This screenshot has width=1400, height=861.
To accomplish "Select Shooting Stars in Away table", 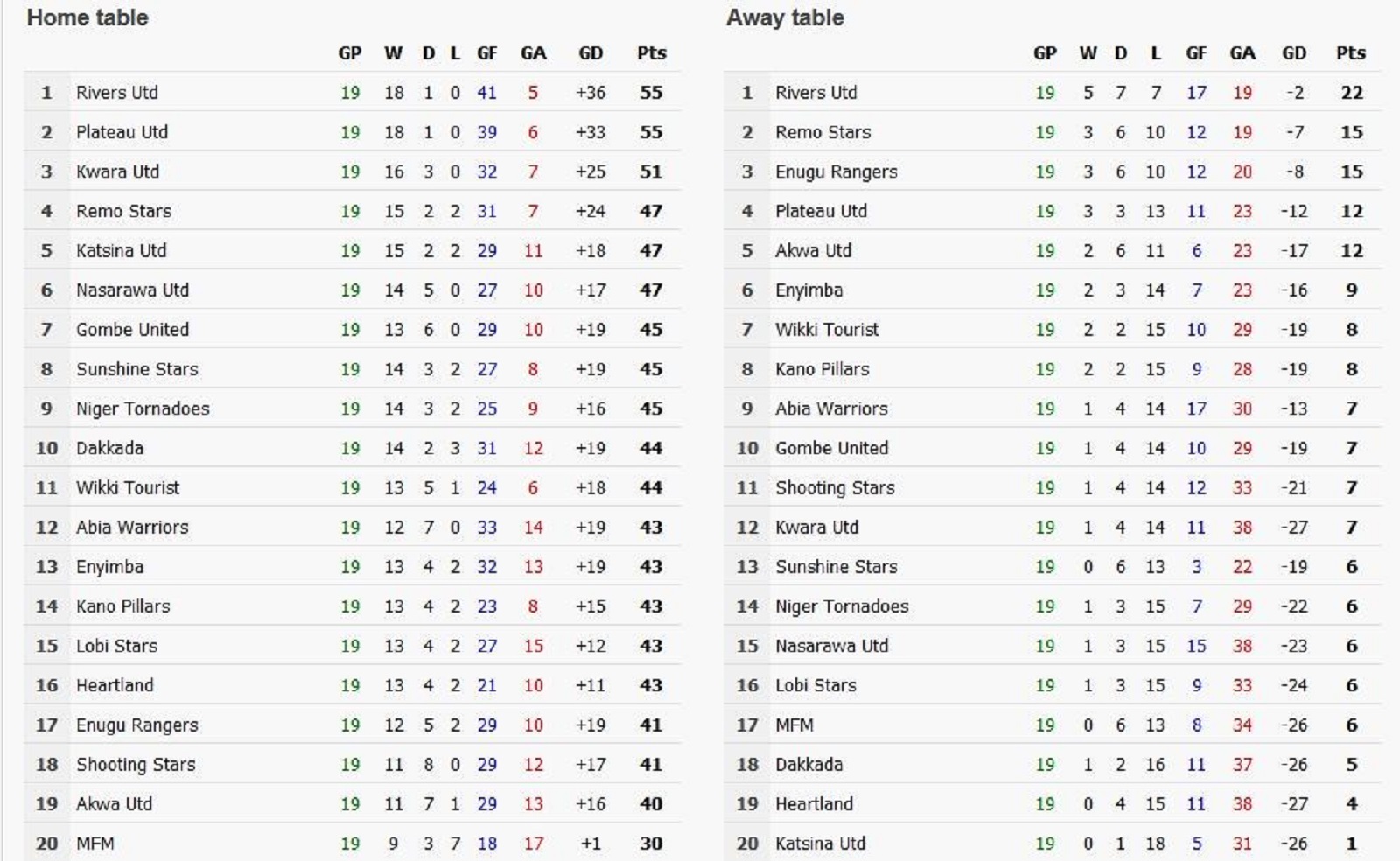I will pos(835,487).
